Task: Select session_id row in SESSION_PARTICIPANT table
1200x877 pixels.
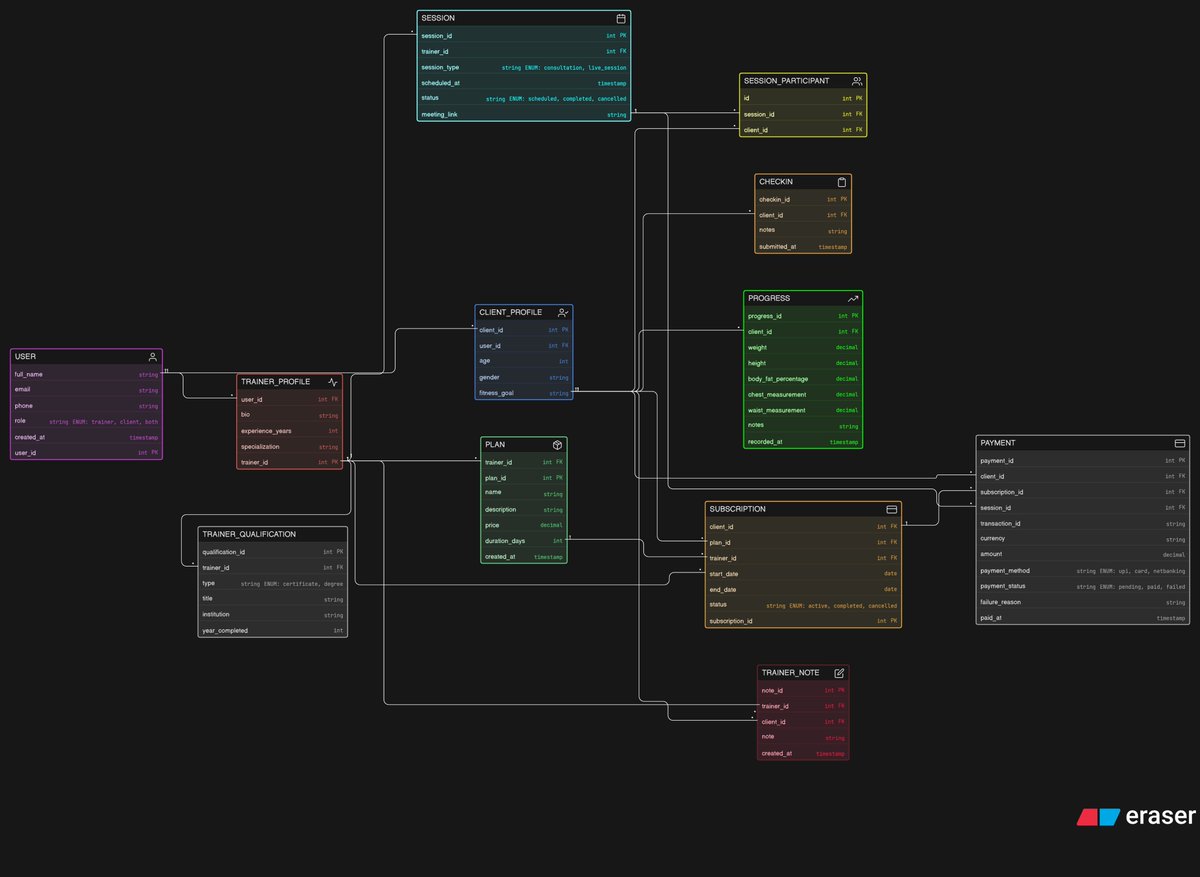Action: [803, 114]
